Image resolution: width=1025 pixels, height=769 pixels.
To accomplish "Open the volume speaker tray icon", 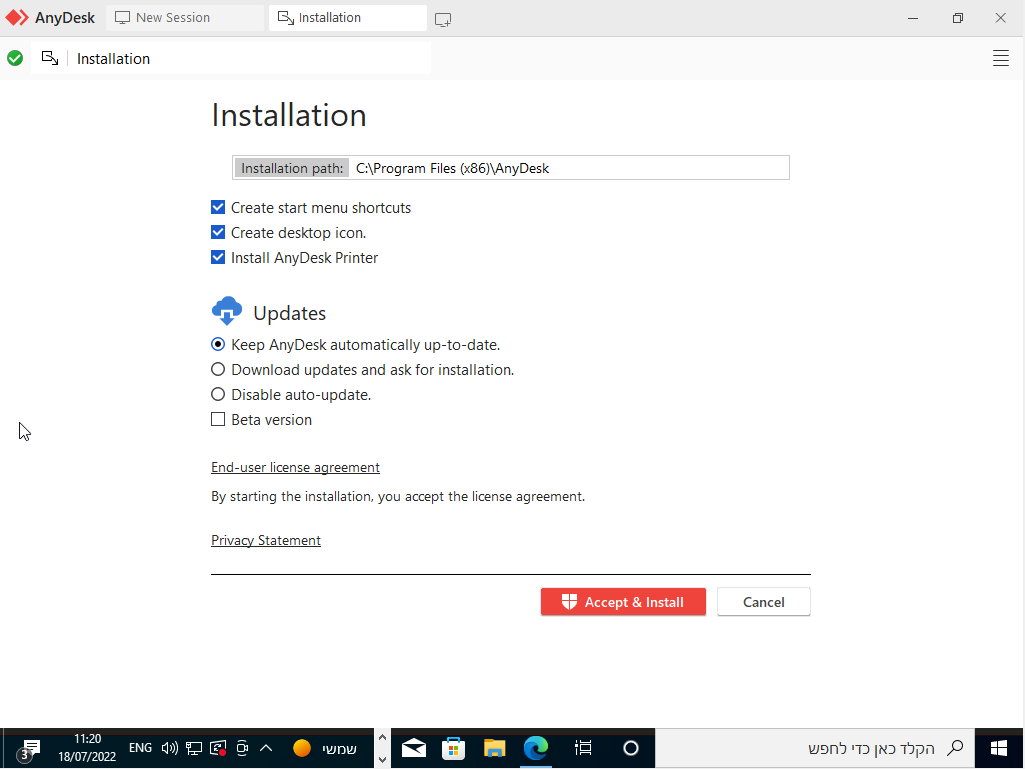I will pyautogui.click(x=170, y=748).
